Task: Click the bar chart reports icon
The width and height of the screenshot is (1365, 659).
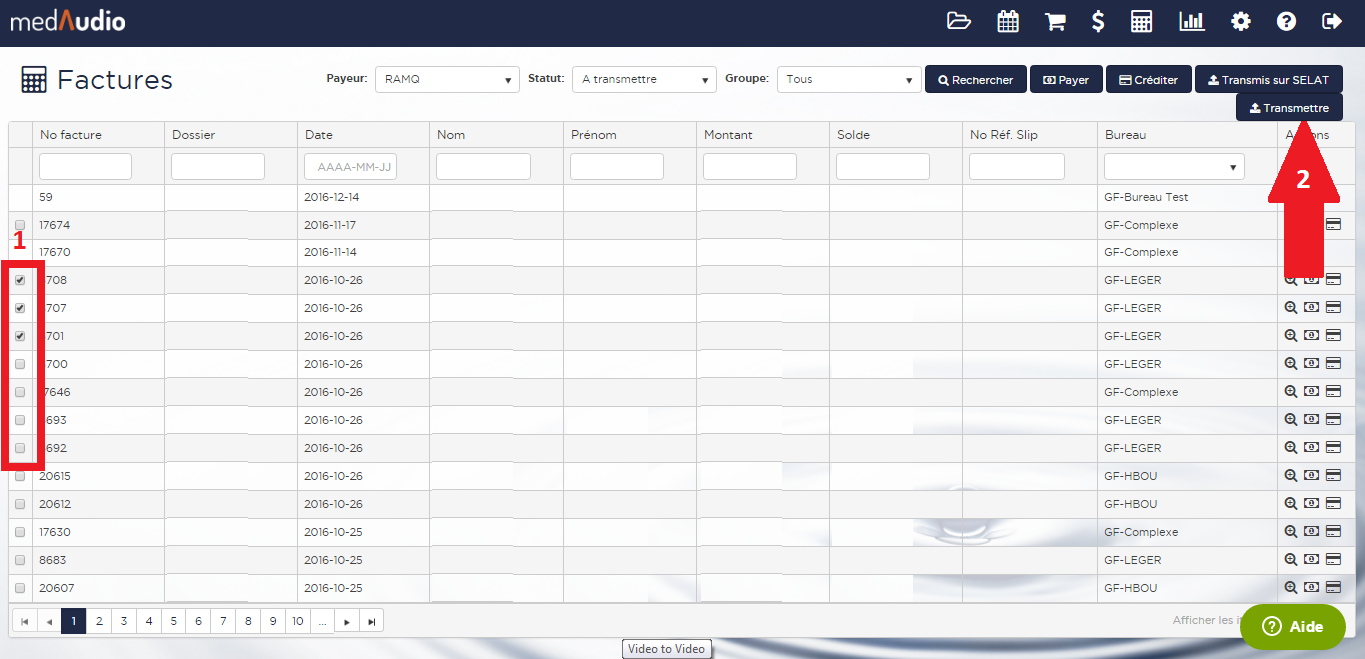Action: click(x=1192, y=21)
